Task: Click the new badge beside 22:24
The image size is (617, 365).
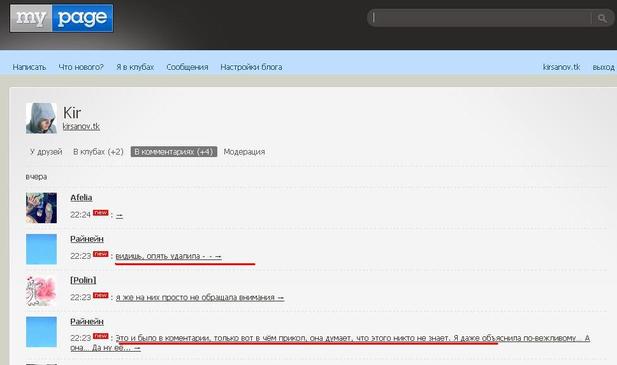Action: [101, 213]
